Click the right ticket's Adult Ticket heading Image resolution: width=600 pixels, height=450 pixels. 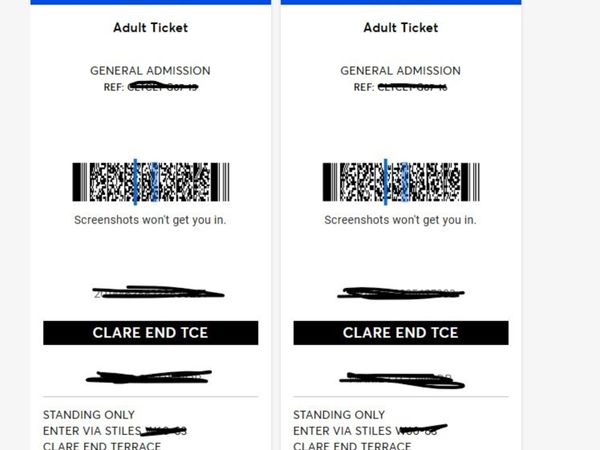coord(400,28)
